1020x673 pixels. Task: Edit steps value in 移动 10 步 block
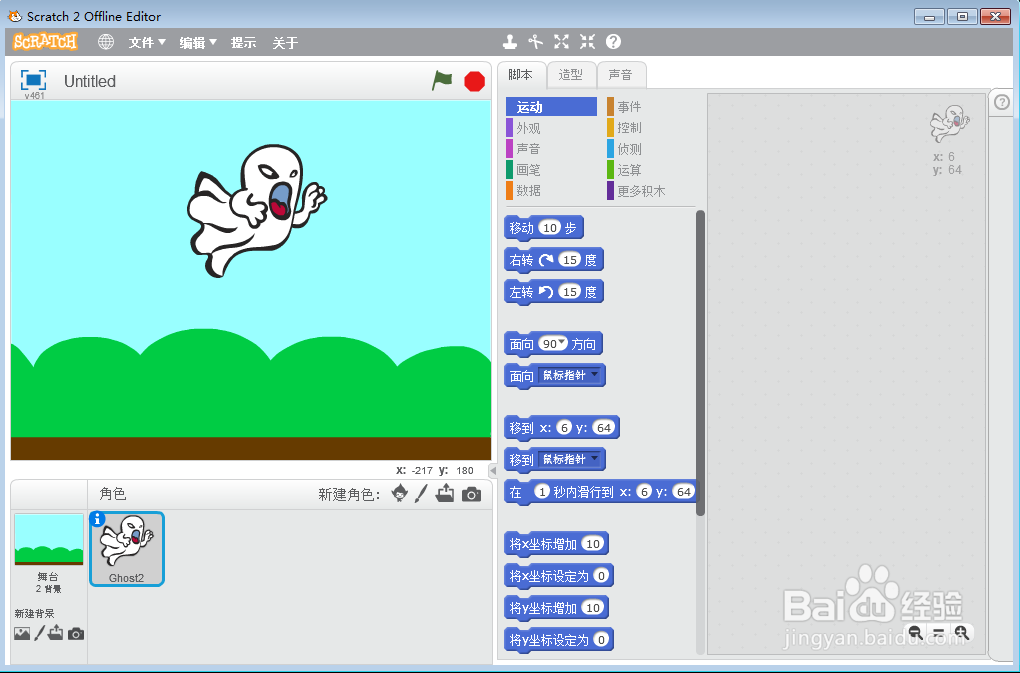click(550, 228)
